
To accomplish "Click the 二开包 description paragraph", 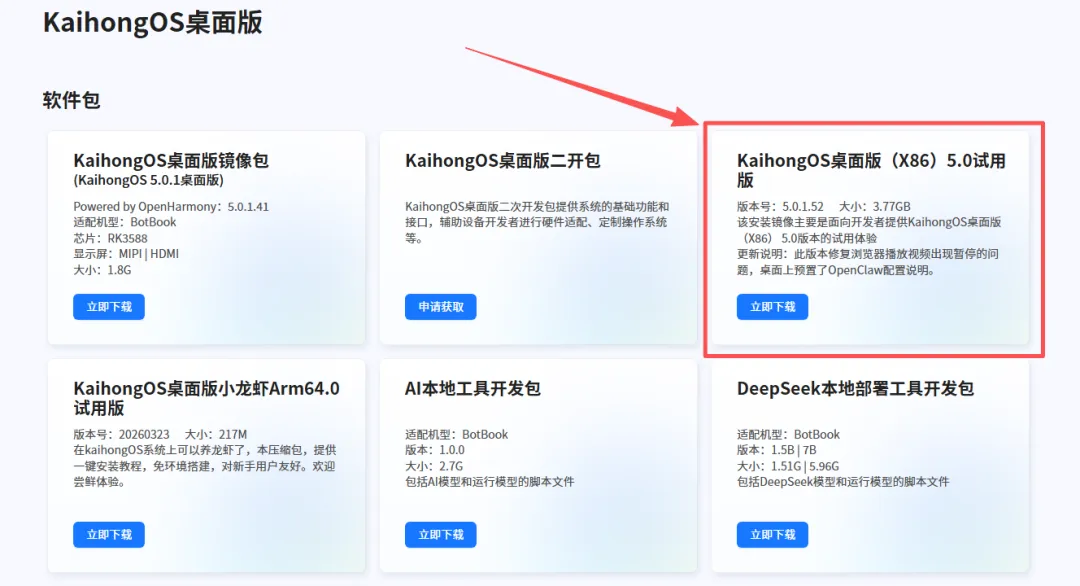I will [x=537, y=222].
